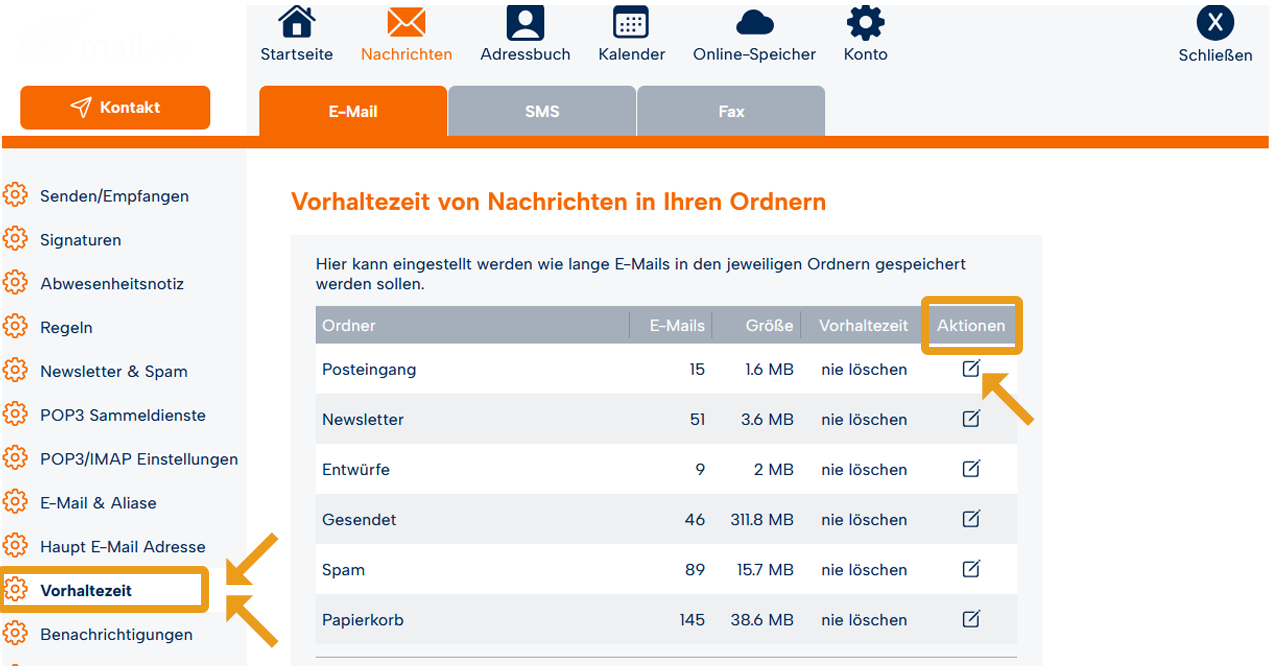The width and height of the screenshot is (1269, 666).
Task: Open the Kalender calendar icon
Action: 631,22
